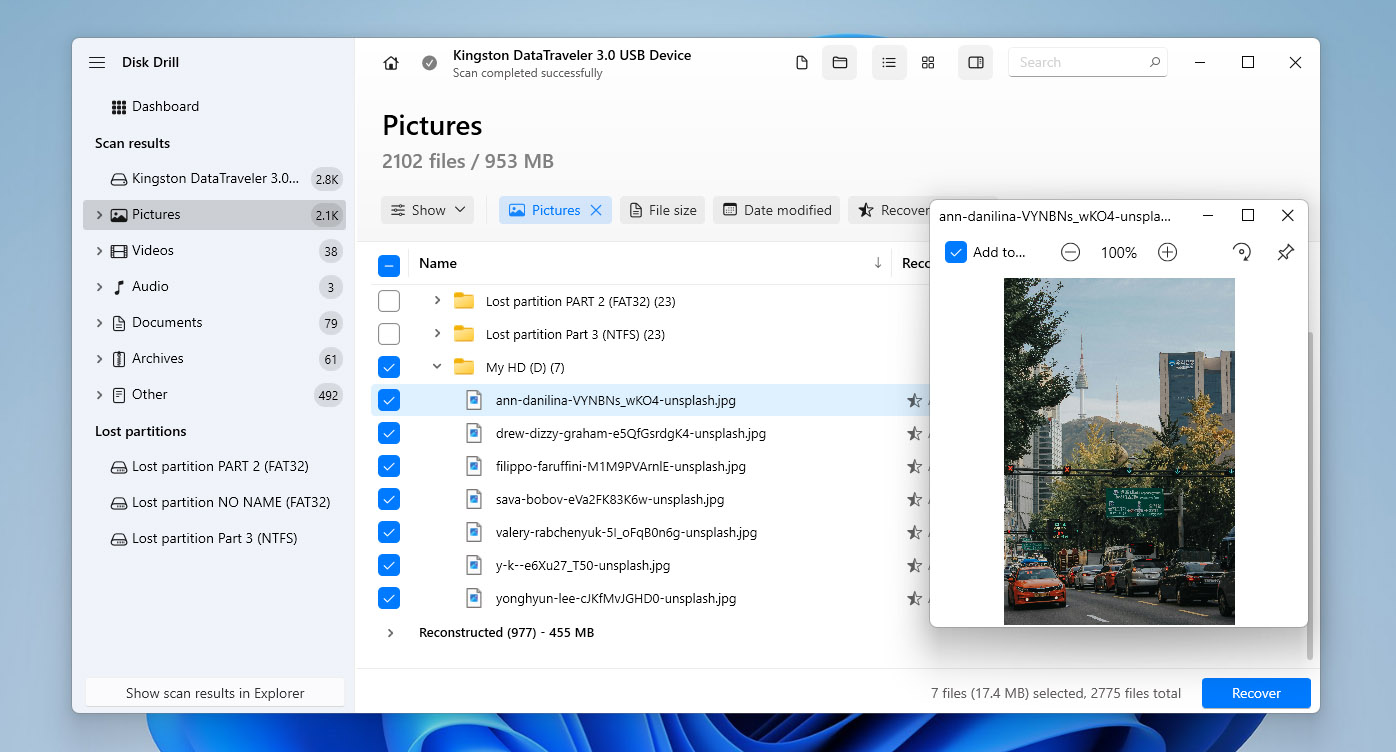
Task: Zoom in the preview with plus icon
Action: click(1167, 253)
